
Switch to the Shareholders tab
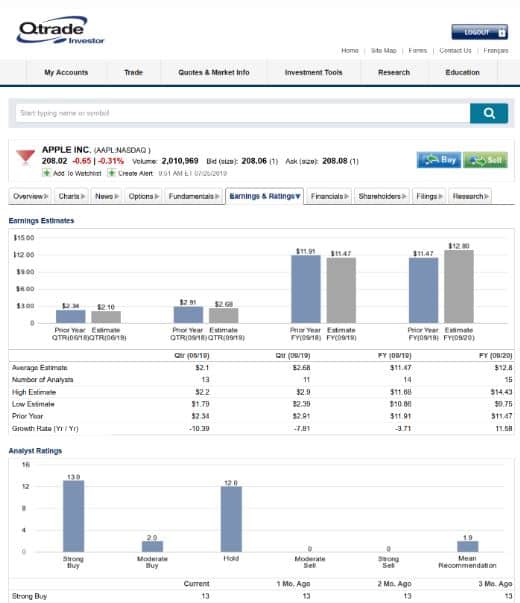(382, 196)
